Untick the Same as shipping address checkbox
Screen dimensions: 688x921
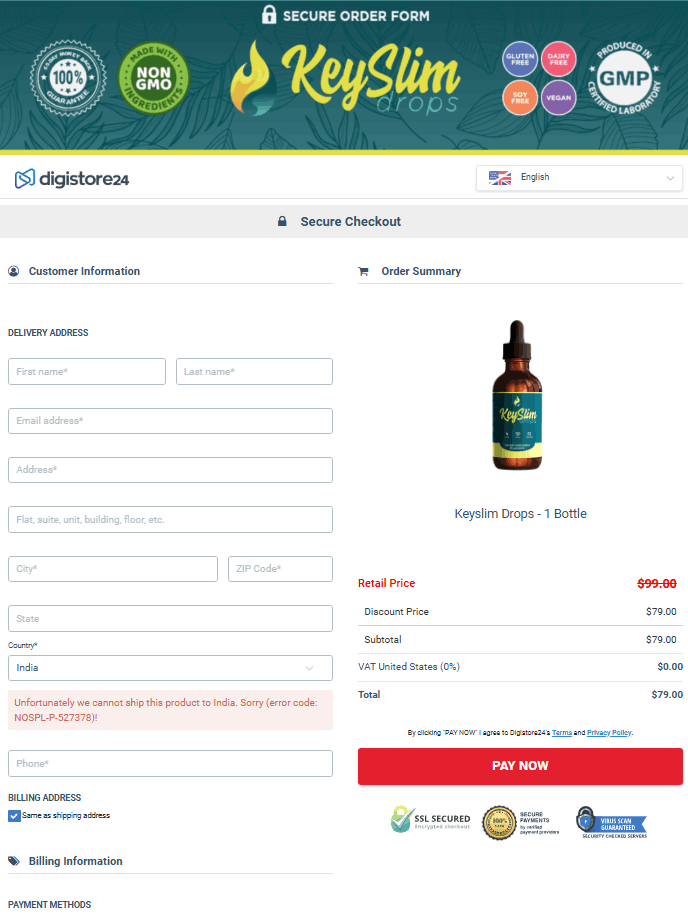(14, 816)
